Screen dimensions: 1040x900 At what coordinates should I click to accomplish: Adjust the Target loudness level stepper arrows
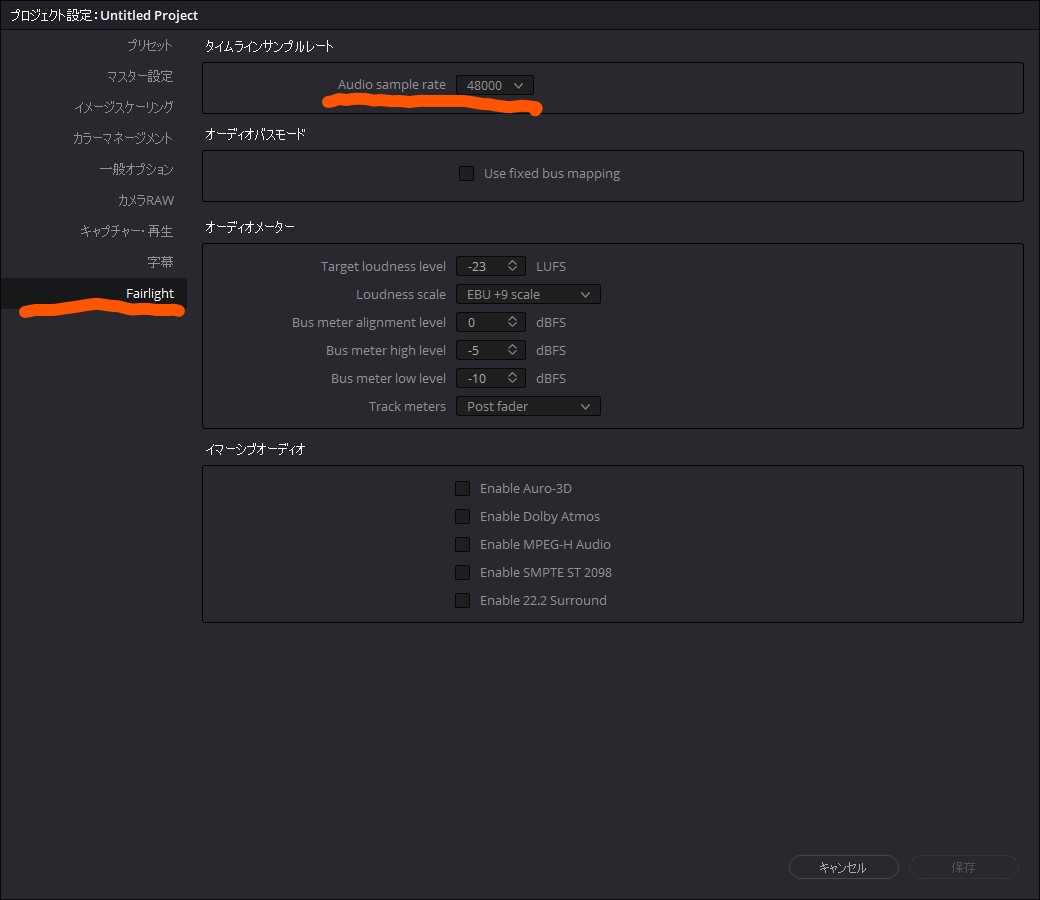tap(512, 266)
